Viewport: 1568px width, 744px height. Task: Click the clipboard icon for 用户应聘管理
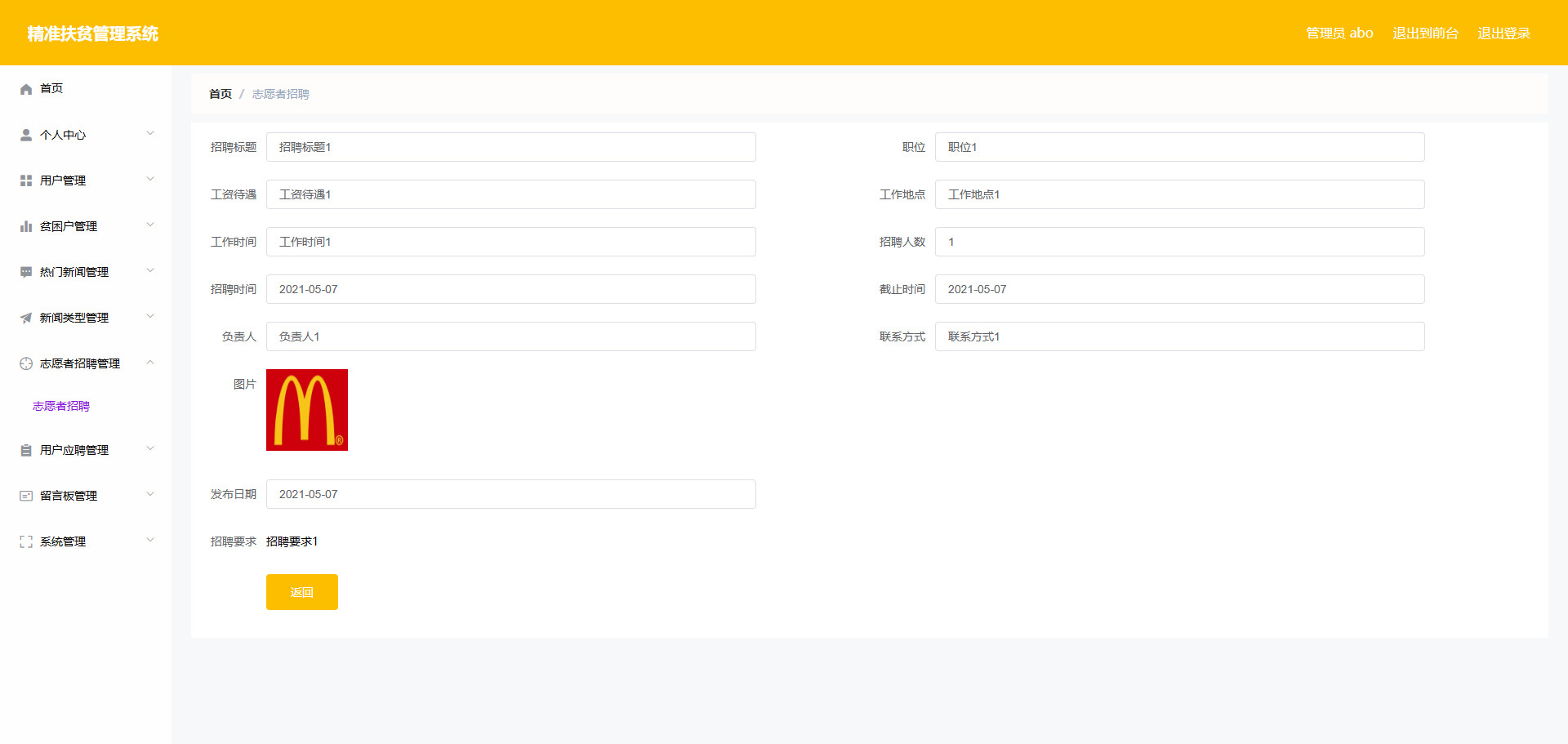(x=26, y=450)
